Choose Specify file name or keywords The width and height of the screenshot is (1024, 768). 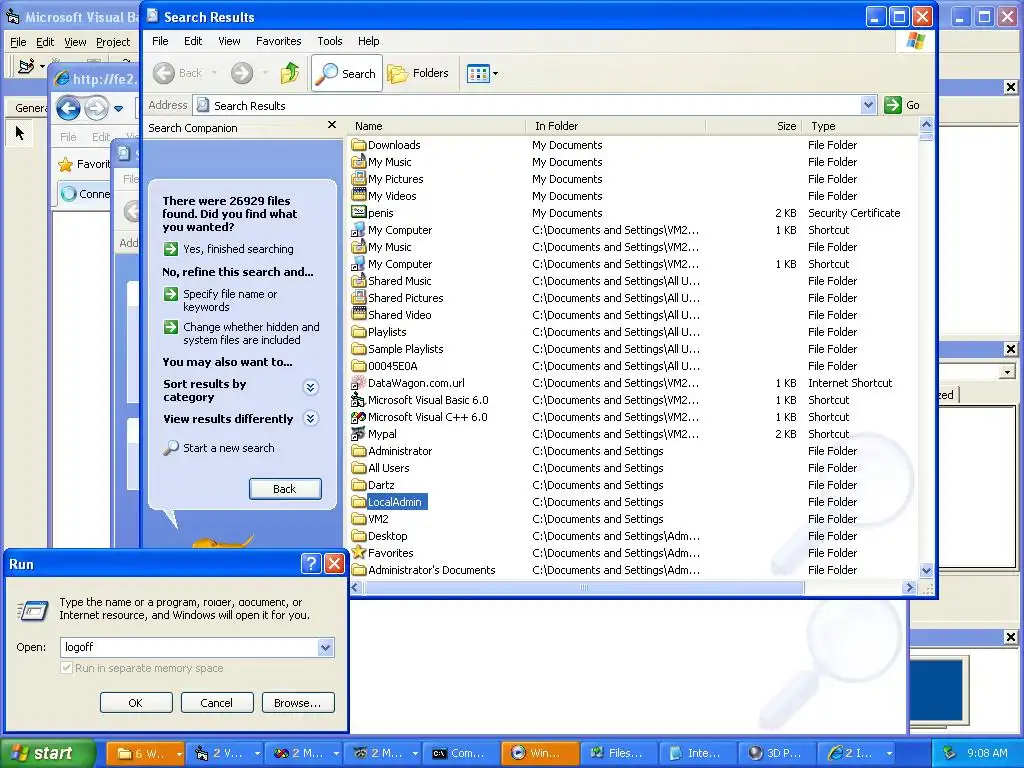(x=230, y=300)
